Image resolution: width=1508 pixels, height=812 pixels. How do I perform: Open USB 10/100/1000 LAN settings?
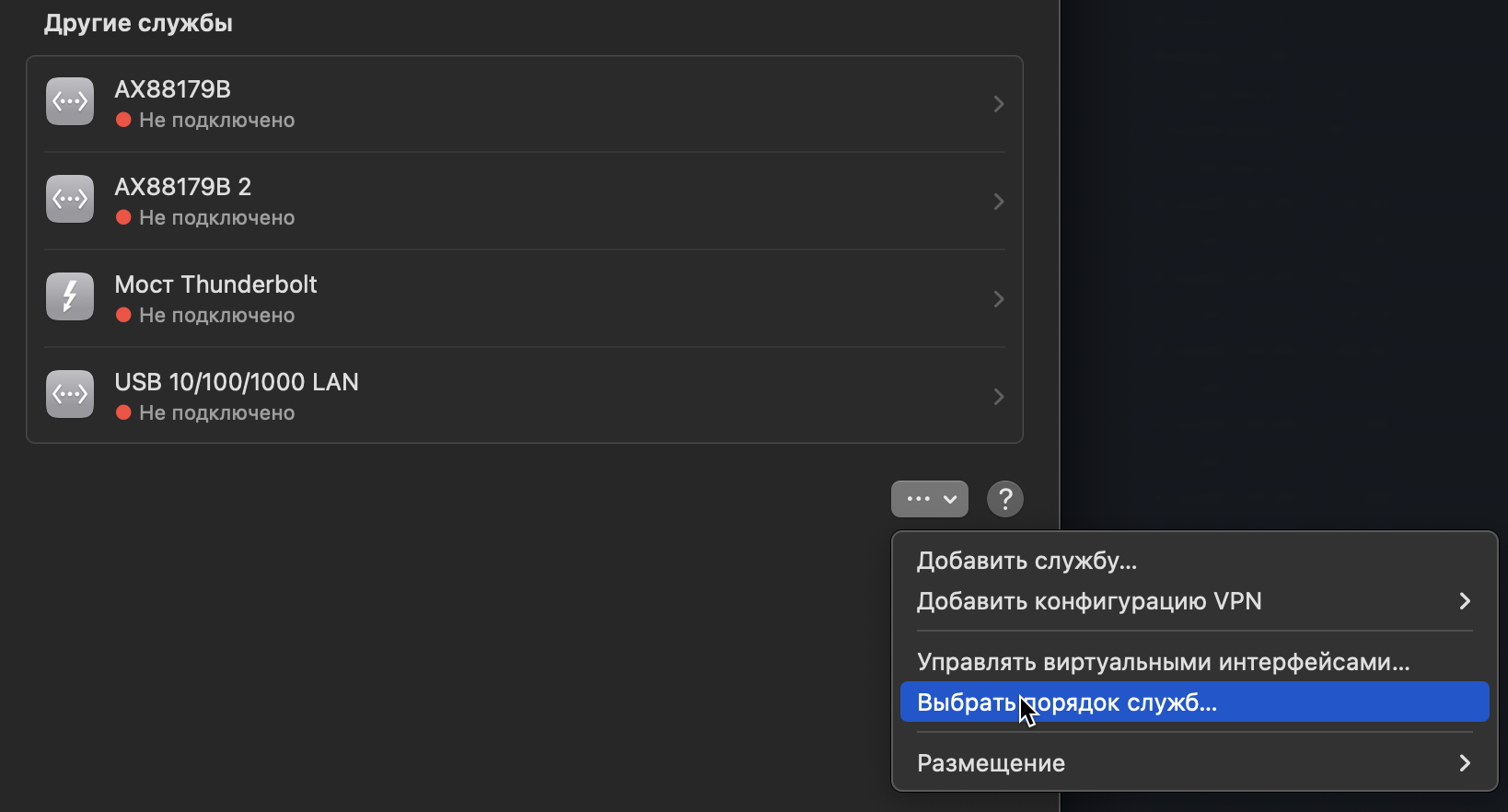999,397
